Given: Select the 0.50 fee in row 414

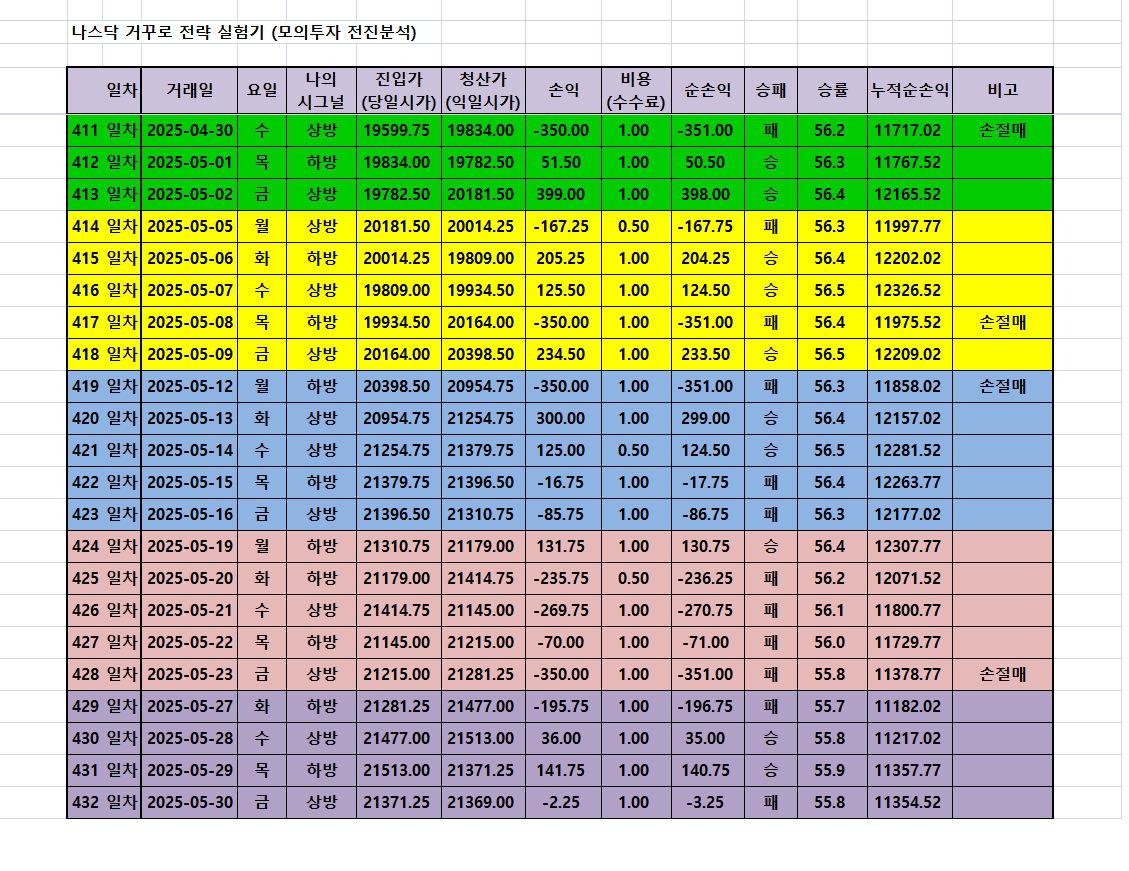Looking at the screenshot, I should point(636,226).
